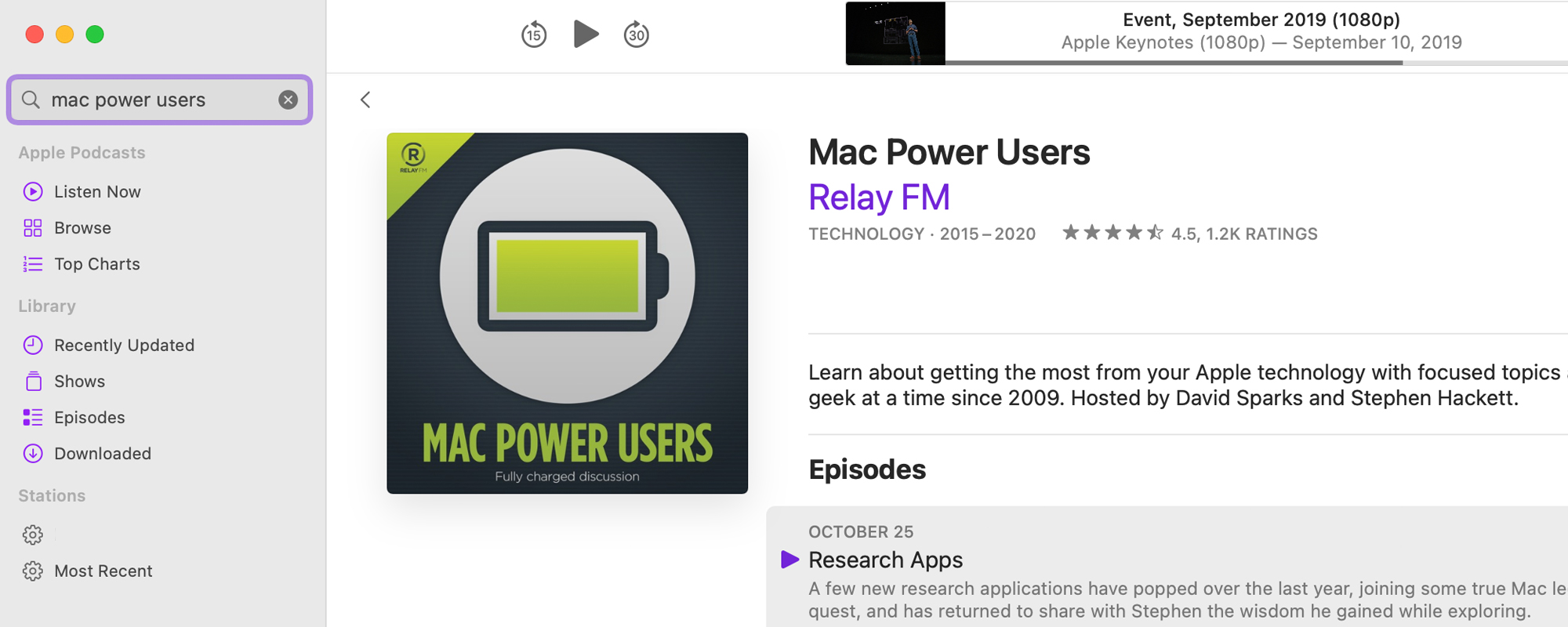Select the unnamed station gear icon

33,535
